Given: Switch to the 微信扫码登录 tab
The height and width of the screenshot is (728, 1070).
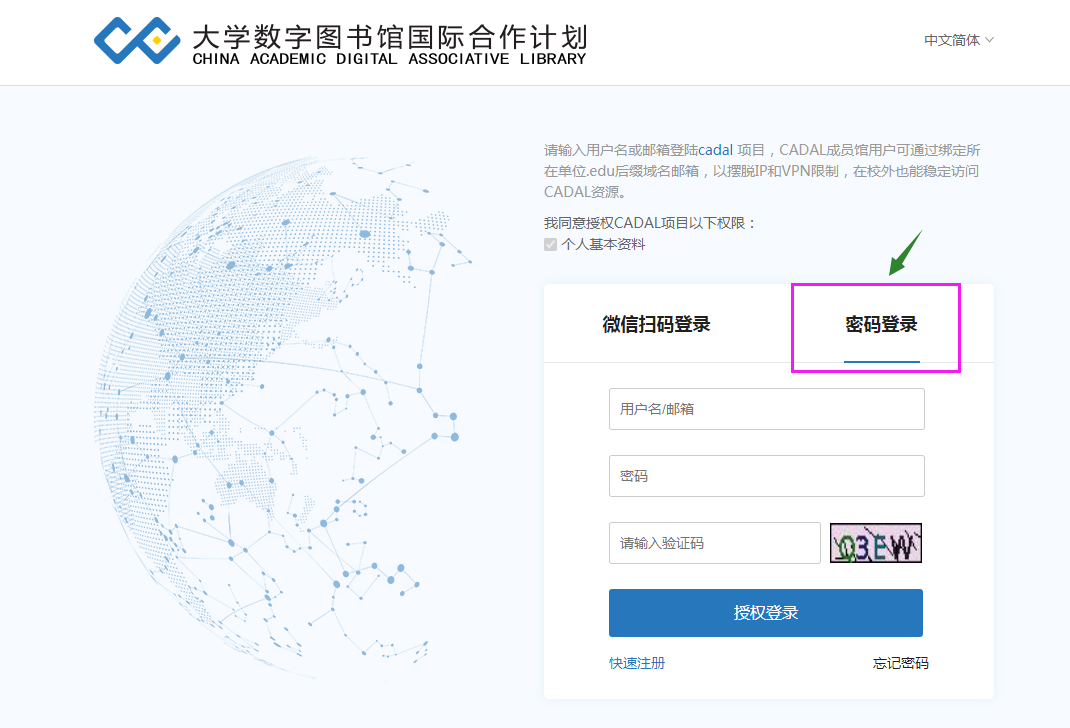Looking at the screenshot, I should point(656,324).
